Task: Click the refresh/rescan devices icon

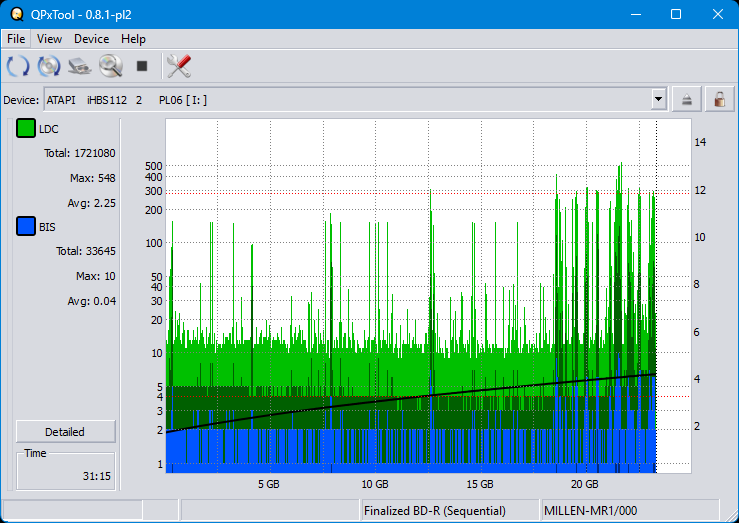Action: 18,65
